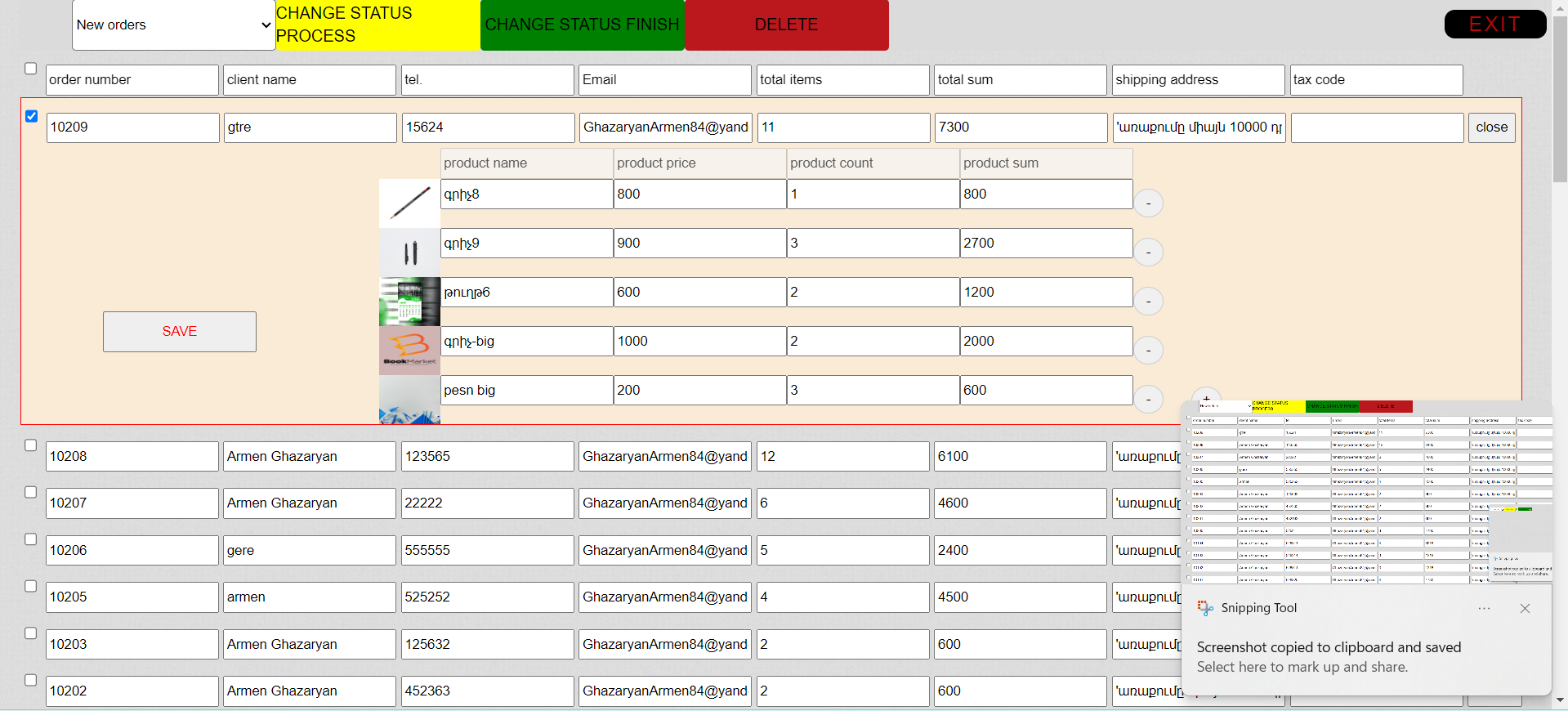Click the Exit button
1568x711 pixels.
(1494, 25)
